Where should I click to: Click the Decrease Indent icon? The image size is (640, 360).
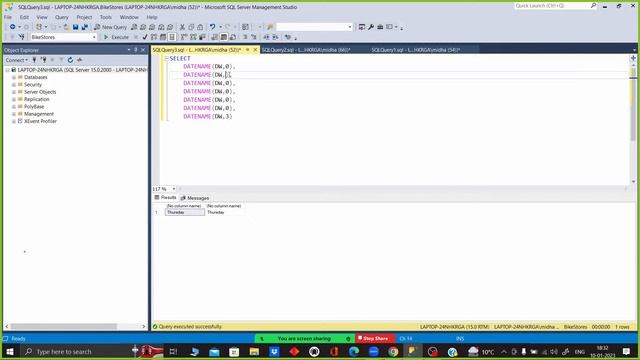tap(266, 37)
